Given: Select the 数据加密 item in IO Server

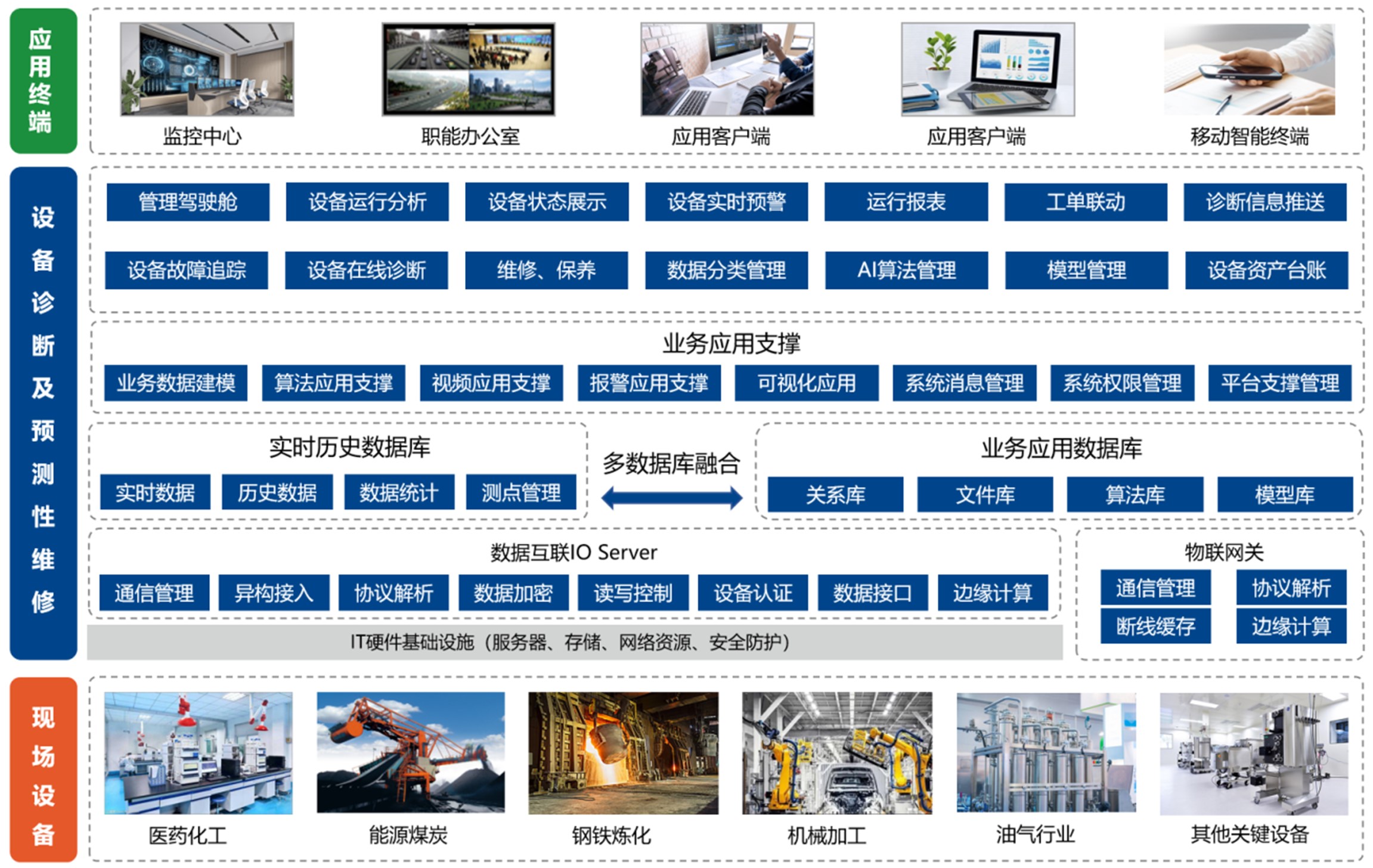Looking at the screenshot, I should click(x=513, y=593).
